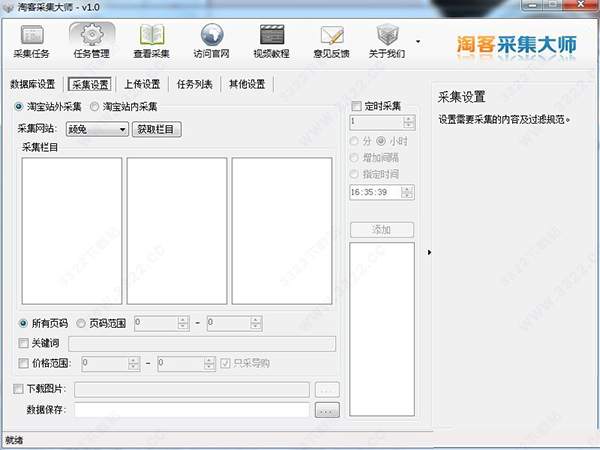Click the 就绪 status bar text
The height and width of the screenshot is (450, 600).
tap(14, 440)
